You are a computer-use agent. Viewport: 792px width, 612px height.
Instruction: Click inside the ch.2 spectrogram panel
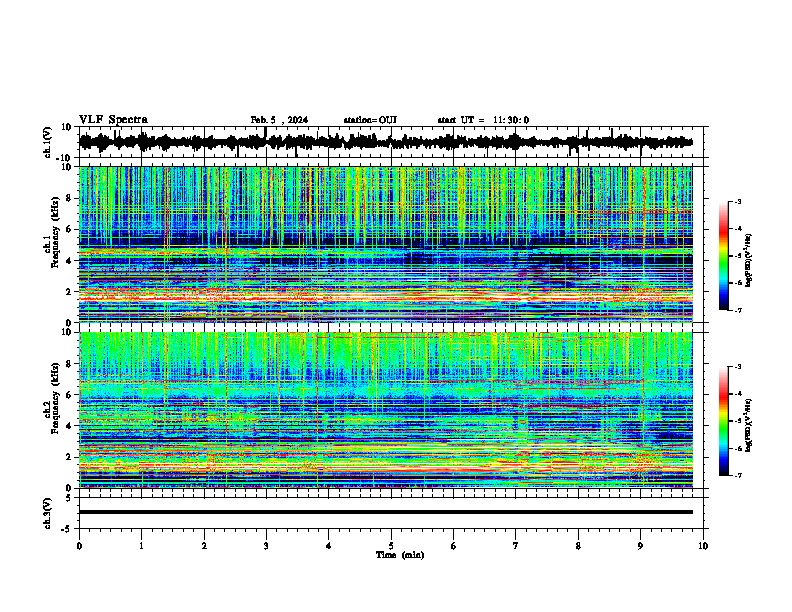pyautogui.click(x=385, y=410)
